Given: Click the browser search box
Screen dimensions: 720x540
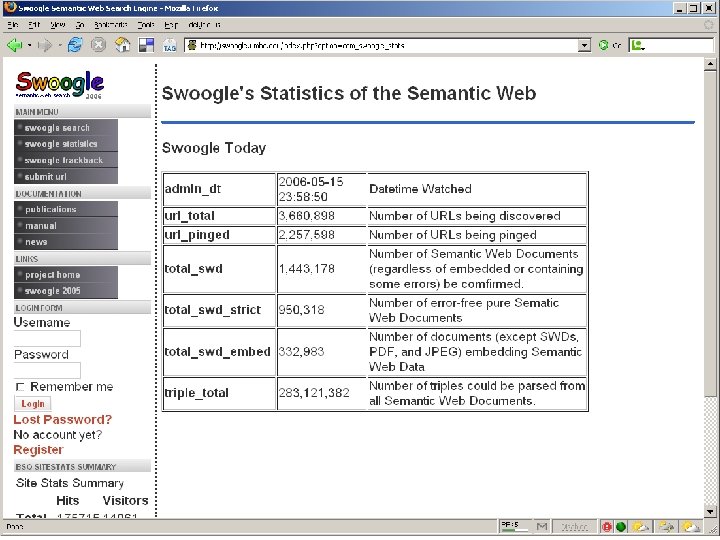Looking at the screenshot, I should (671, 45).
